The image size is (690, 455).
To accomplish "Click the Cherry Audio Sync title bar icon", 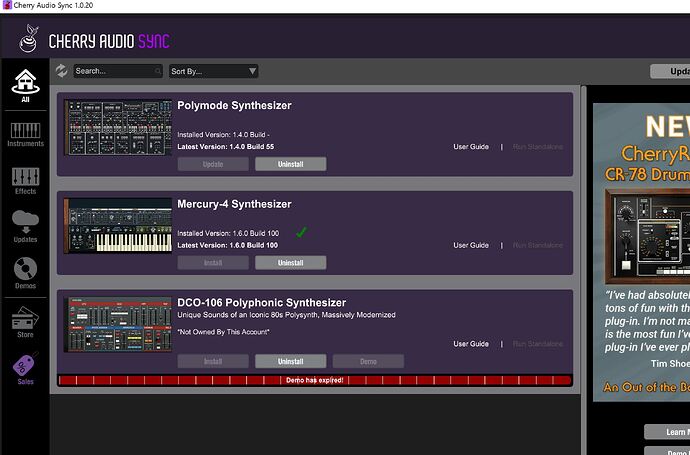I will [x=7, y=5].
